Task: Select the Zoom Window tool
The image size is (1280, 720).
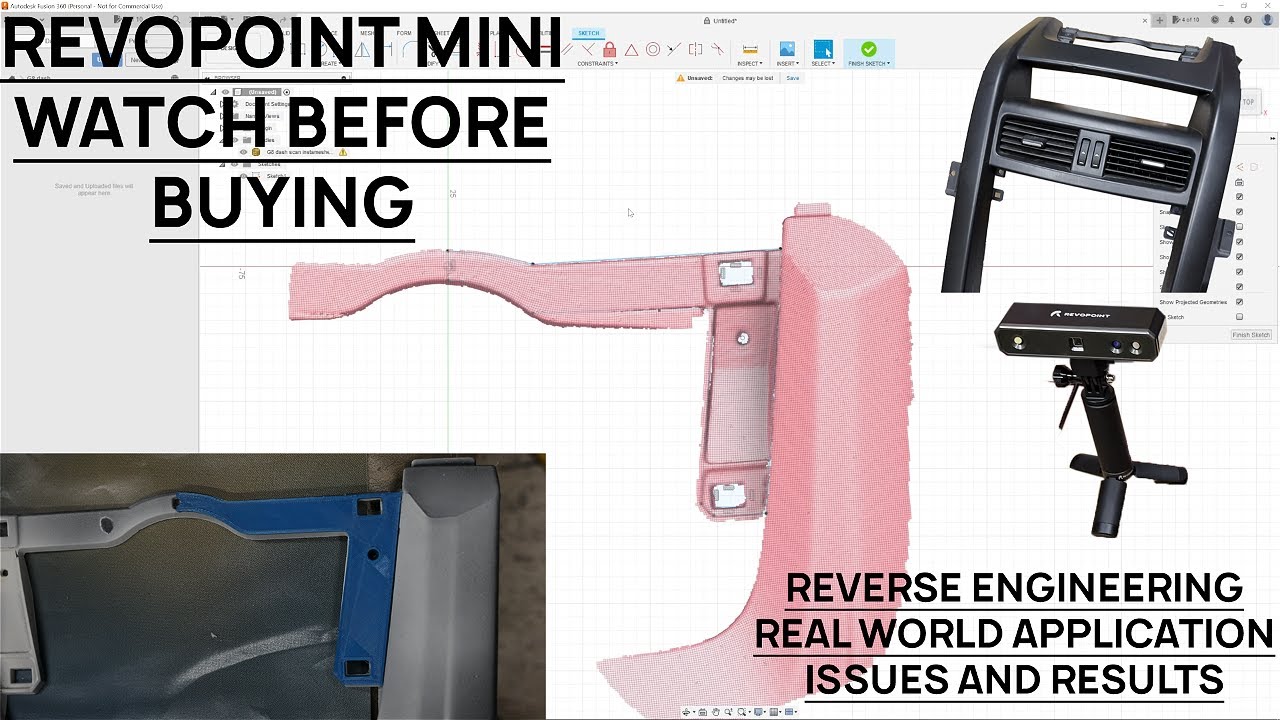Action: (x=741, y=712)
